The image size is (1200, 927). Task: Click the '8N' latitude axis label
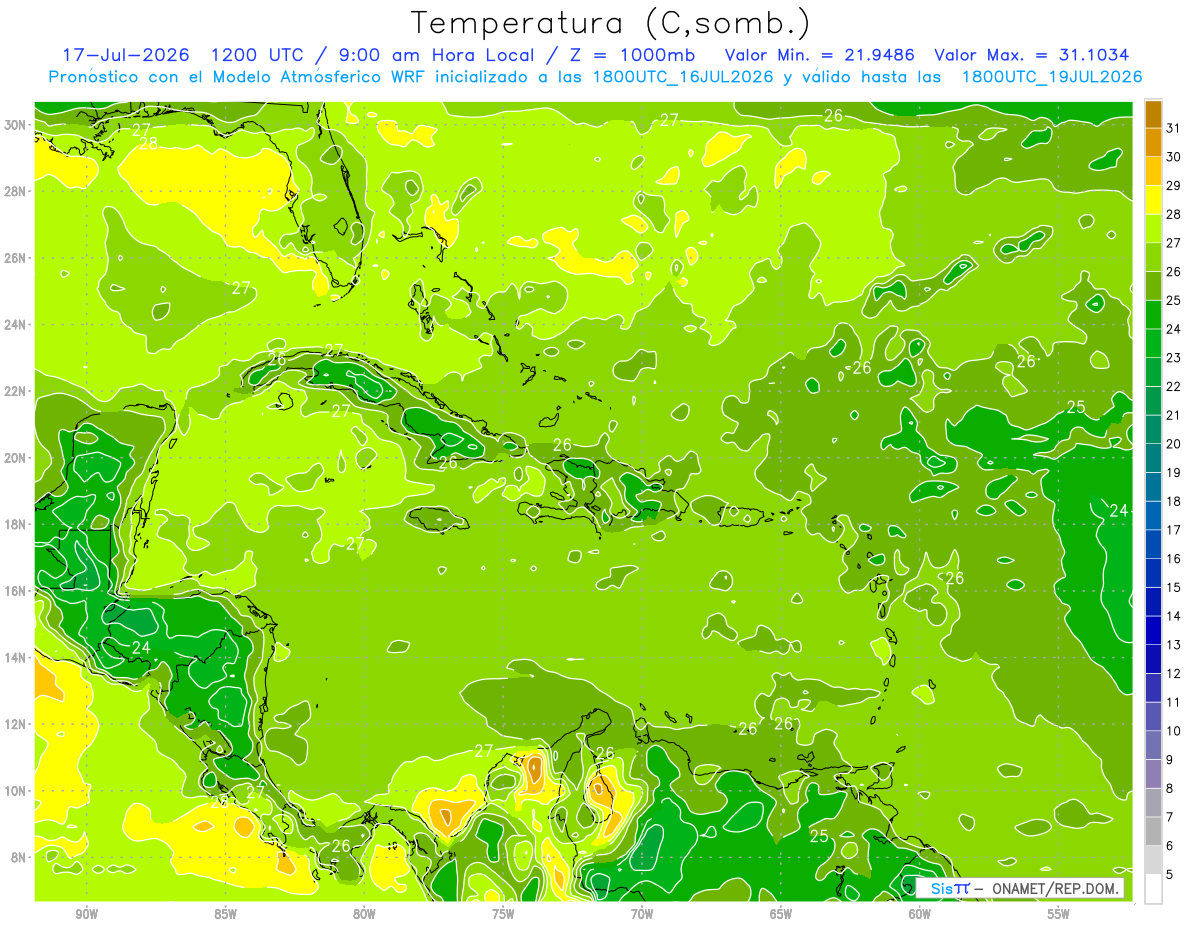pyautogui.click(x=20, y=857)
